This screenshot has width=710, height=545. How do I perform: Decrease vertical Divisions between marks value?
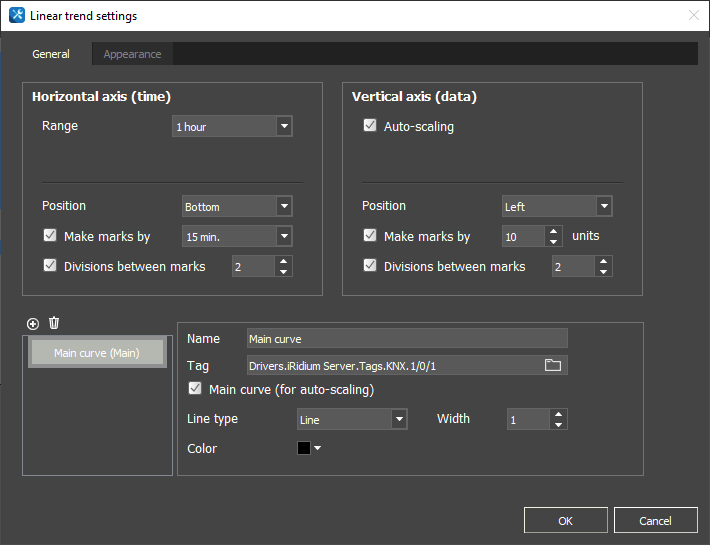pos(603,271)
